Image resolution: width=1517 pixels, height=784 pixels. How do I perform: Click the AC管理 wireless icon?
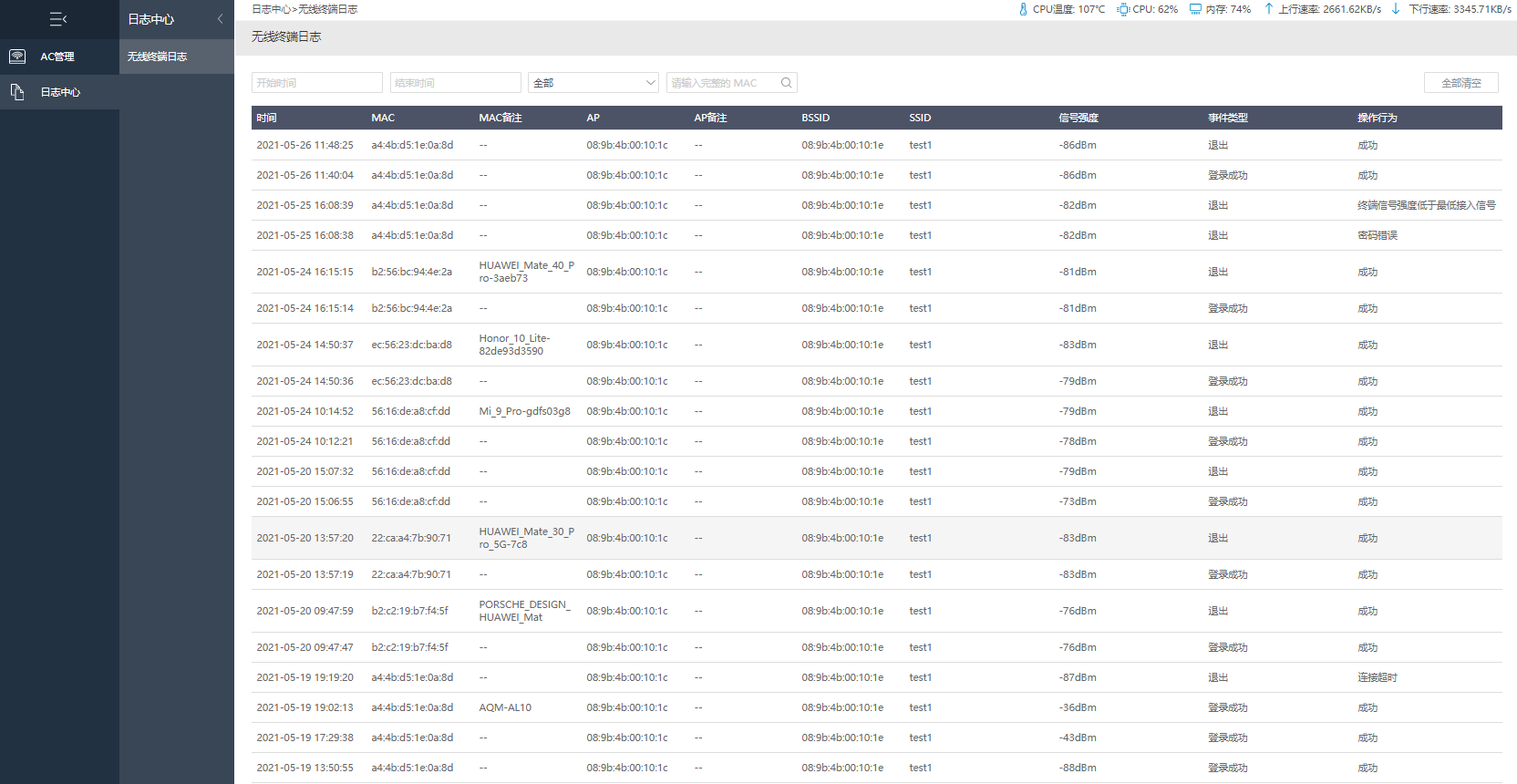pos(17,57)
